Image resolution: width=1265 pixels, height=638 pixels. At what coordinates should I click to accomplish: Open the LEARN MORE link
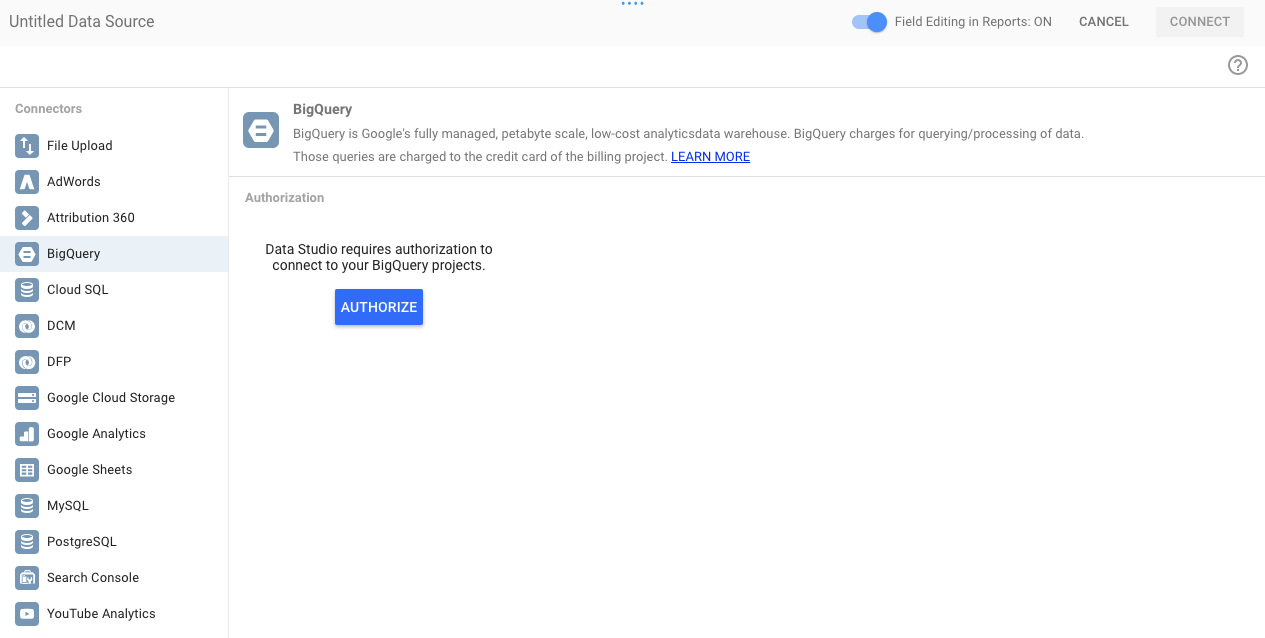point(710,157)
